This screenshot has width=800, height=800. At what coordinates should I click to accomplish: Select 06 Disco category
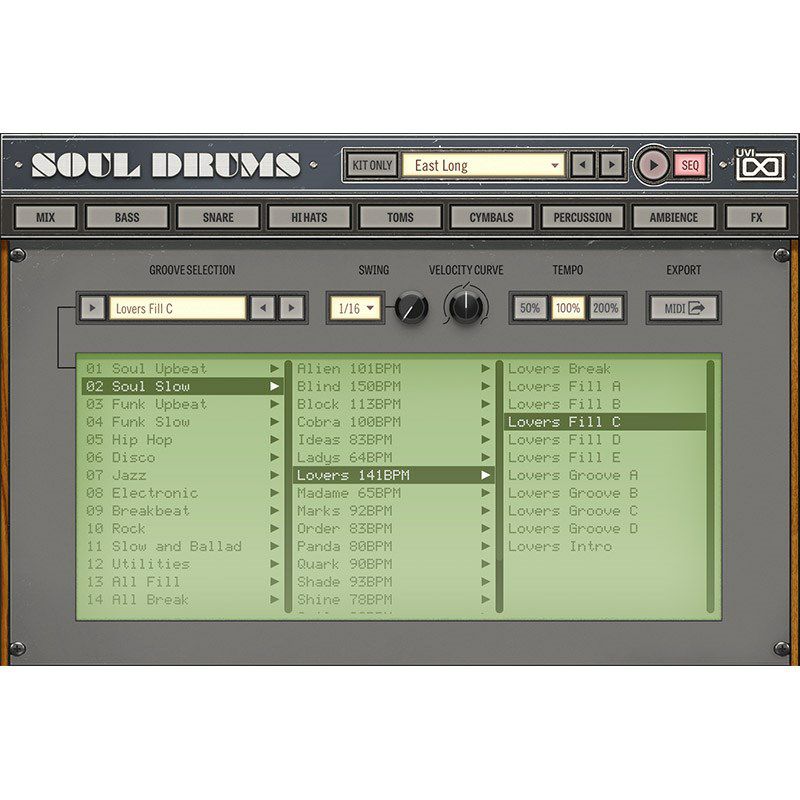tap(183, 458)
